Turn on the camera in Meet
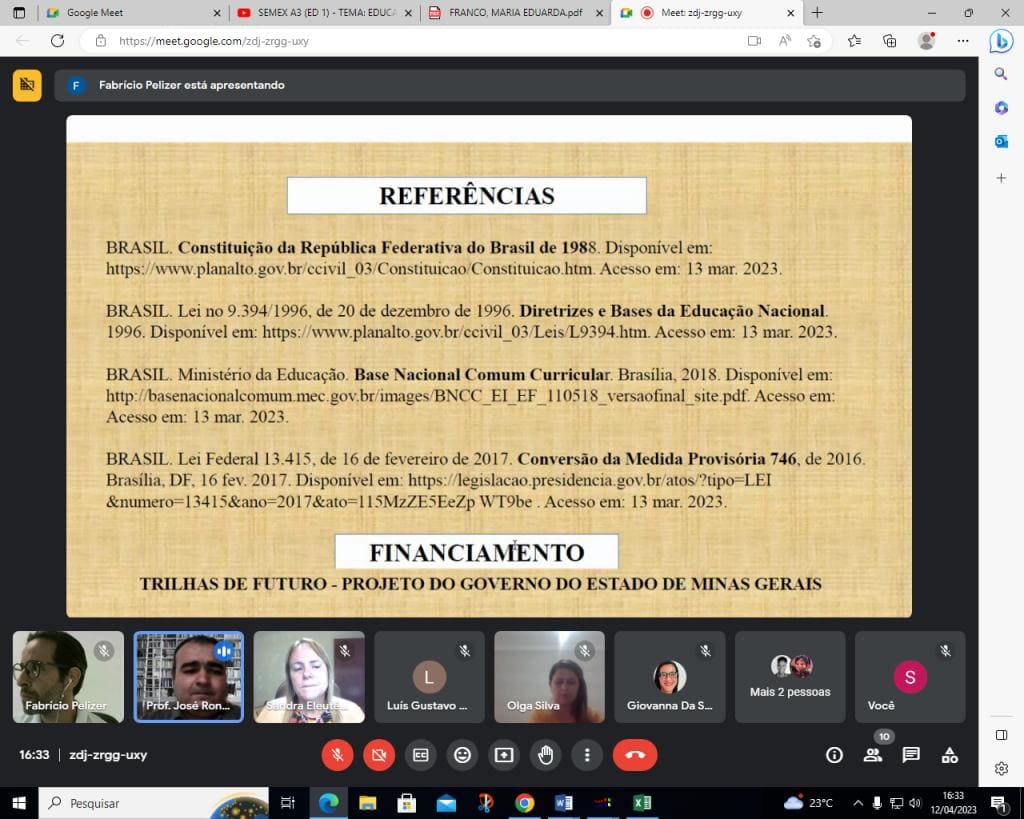1024x819 pixels. (379, 755)
